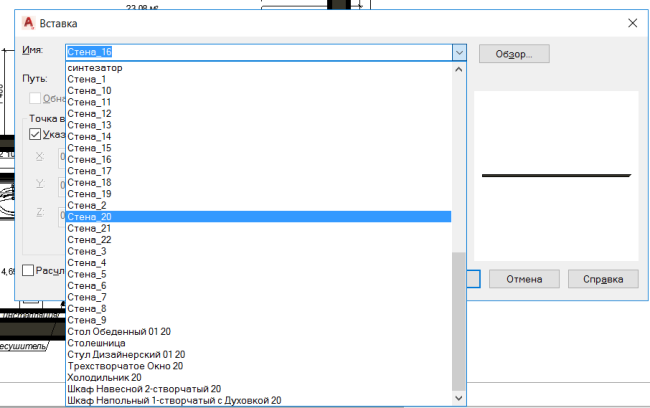Choose Стена_20 in the dropdown list

pyautogui.click(x=89, y=217)
